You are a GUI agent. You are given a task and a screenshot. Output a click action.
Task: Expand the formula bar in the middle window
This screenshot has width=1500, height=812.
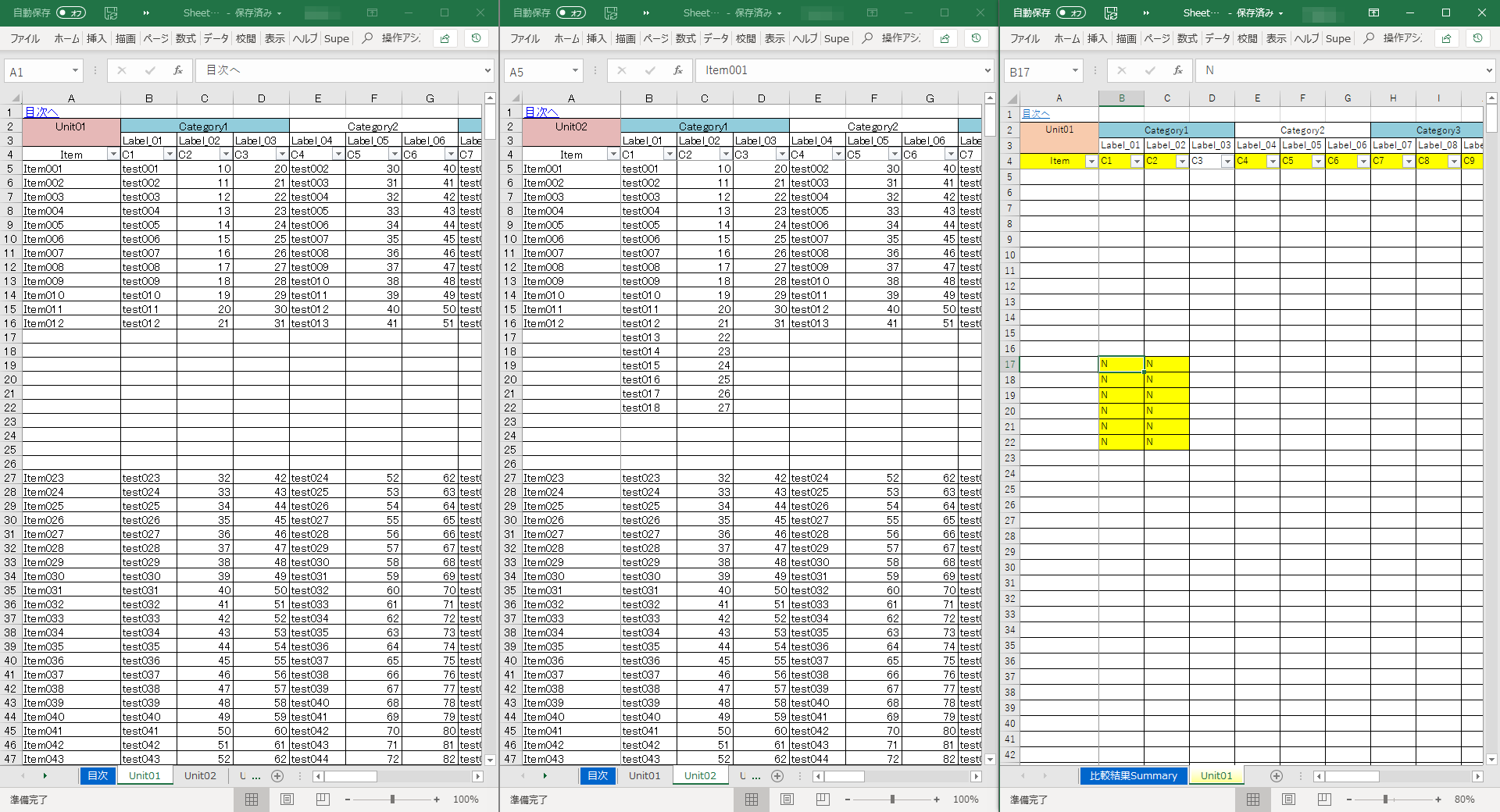click(987, 71)
